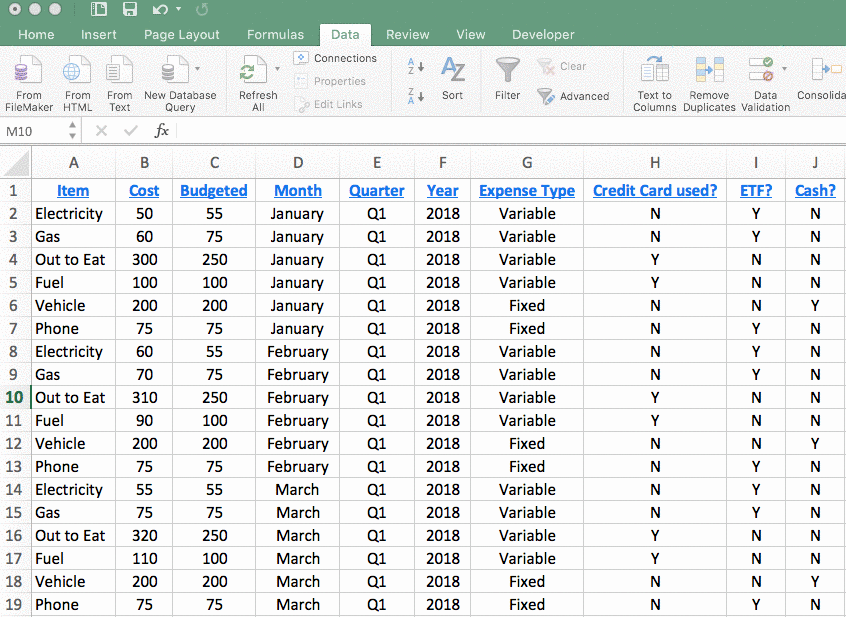Open the Review ribbon tab
Viewport: 846px width, 617px height.
click(407, 33)
